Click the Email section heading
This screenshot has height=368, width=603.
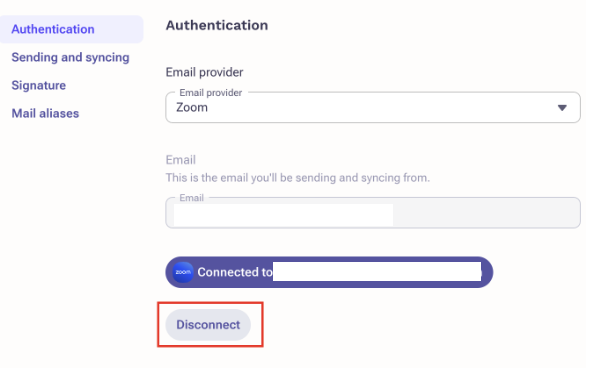(180, 160)
